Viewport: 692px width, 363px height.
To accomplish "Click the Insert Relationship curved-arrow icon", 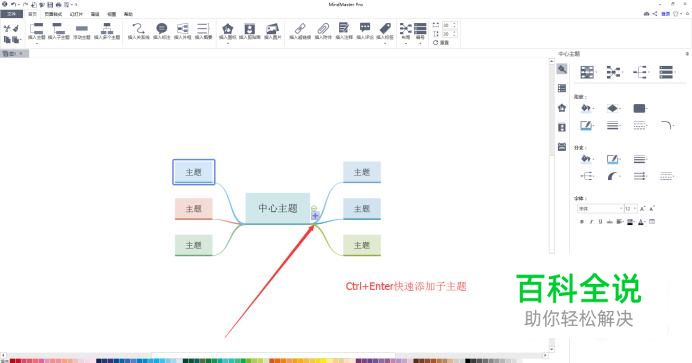I will point(139,29).
